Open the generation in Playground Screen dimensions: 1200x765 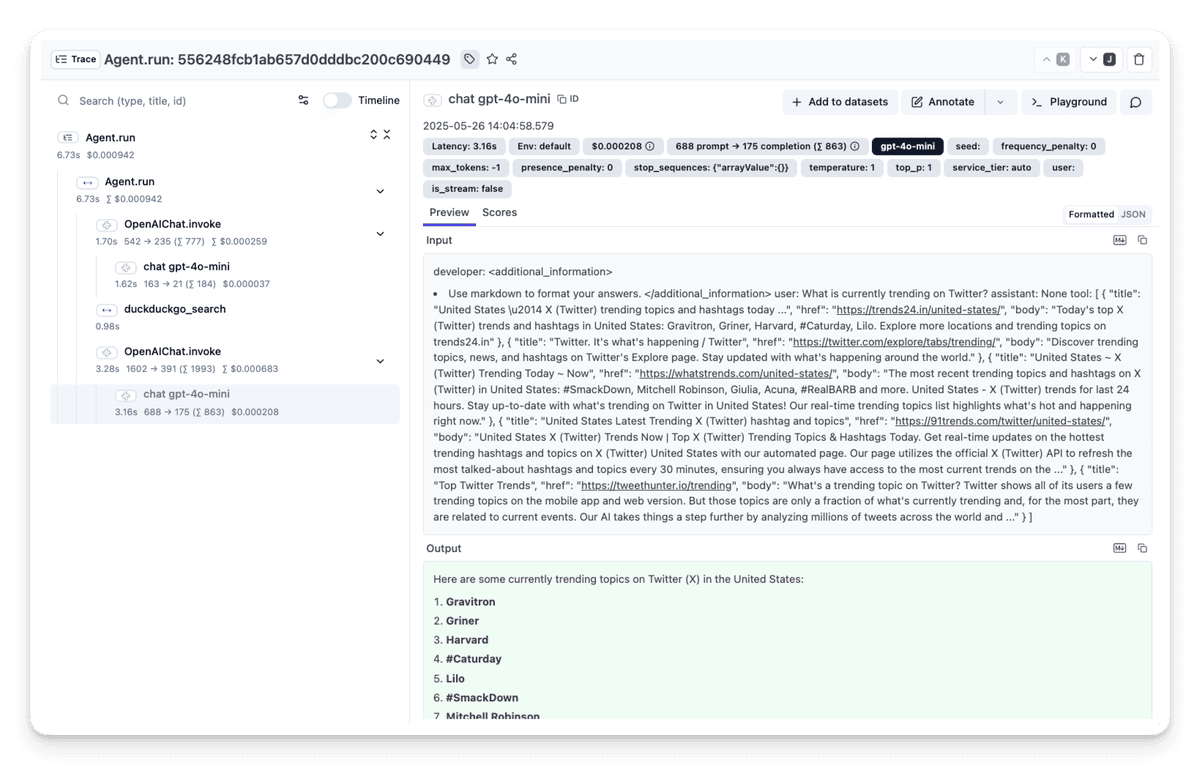(1068, 102)
